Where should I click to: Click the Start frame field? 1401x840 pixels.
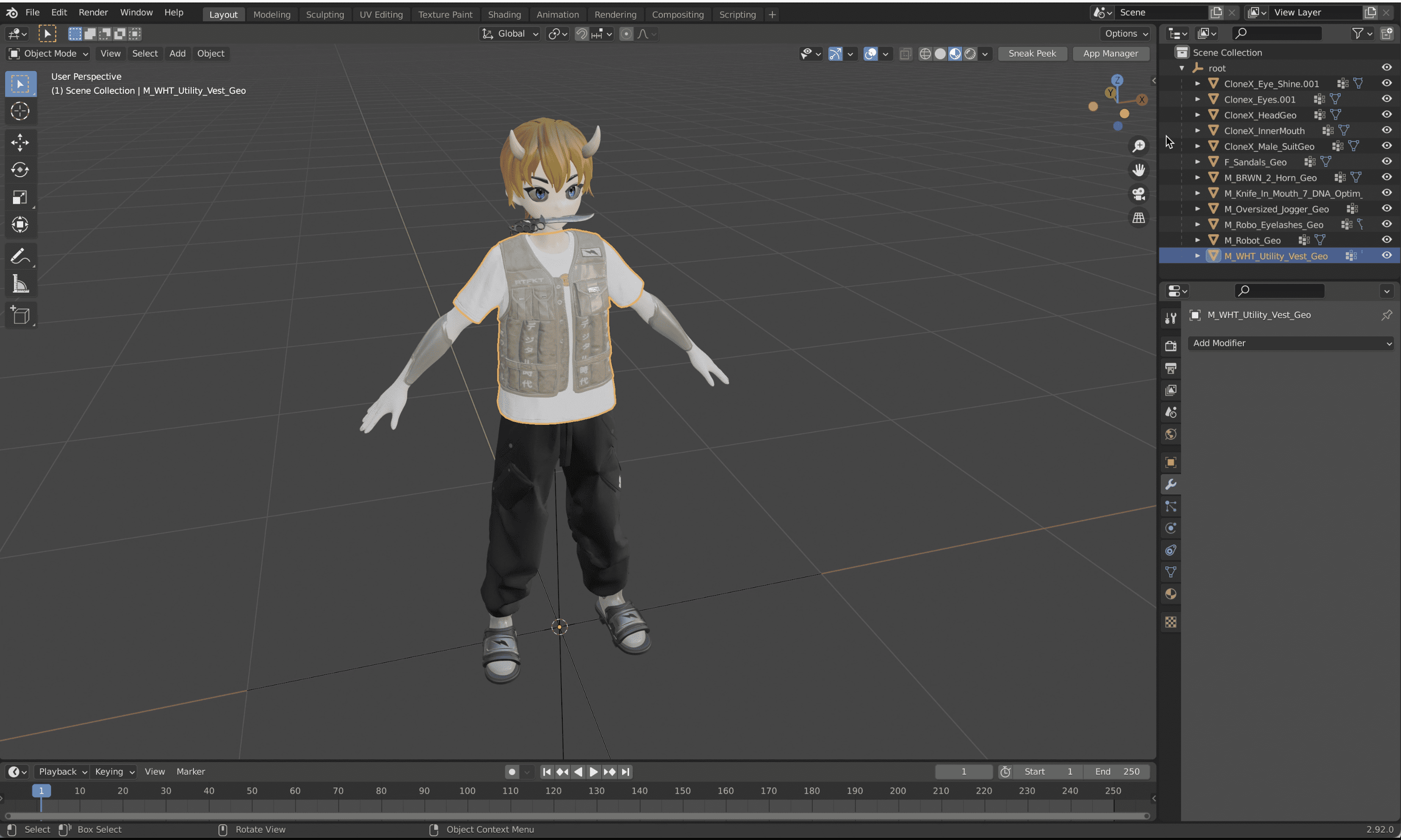pos(1048,771)
